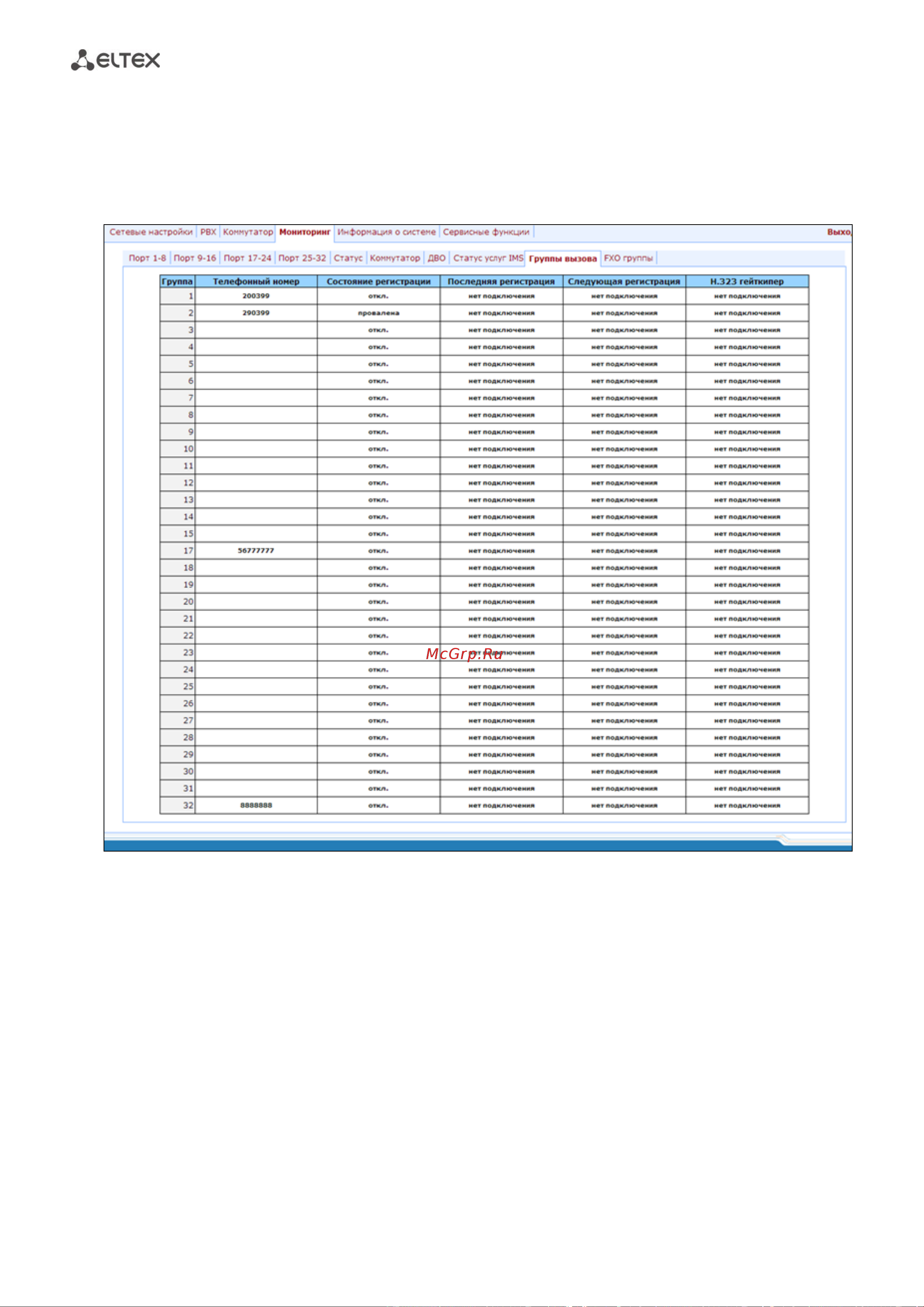Select the Группы вызова subtab

click(562, 259)
